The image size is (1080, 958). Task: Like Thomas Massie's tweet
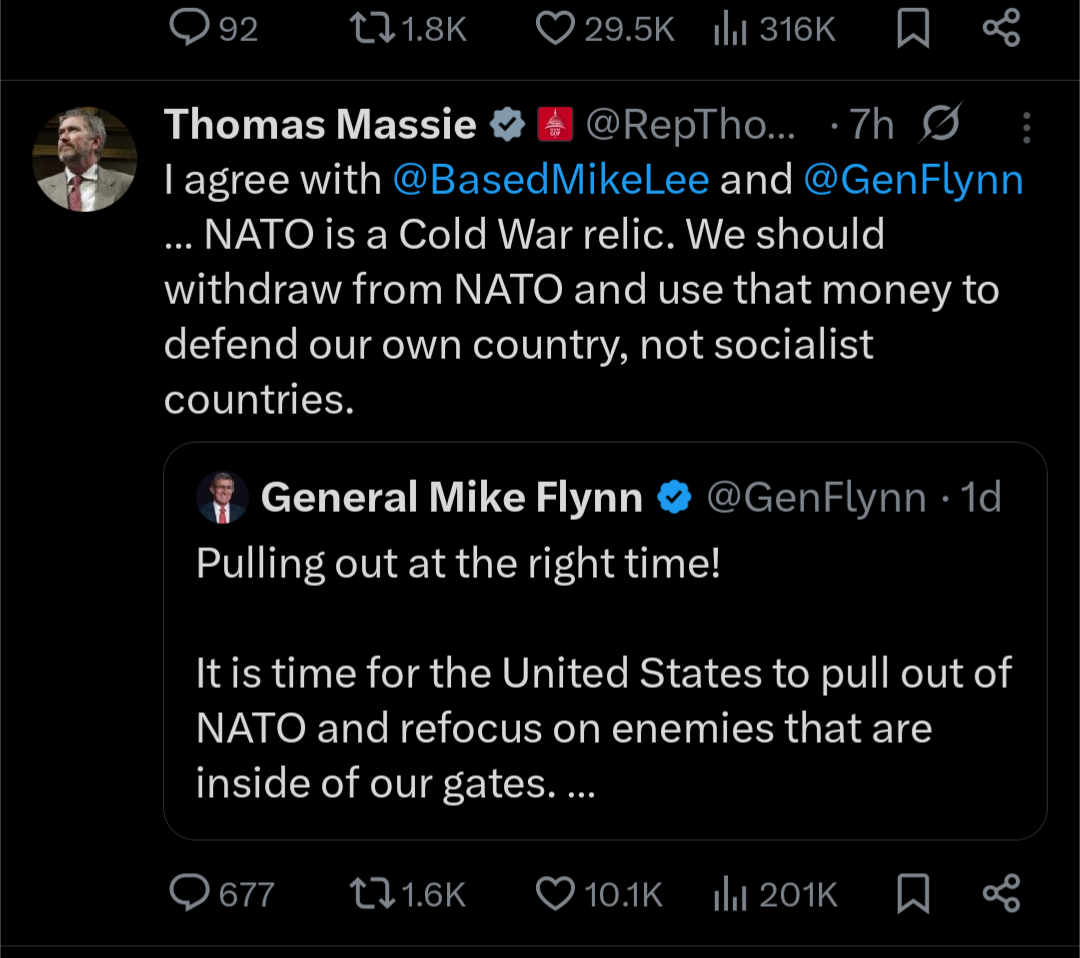click(556, 893)
